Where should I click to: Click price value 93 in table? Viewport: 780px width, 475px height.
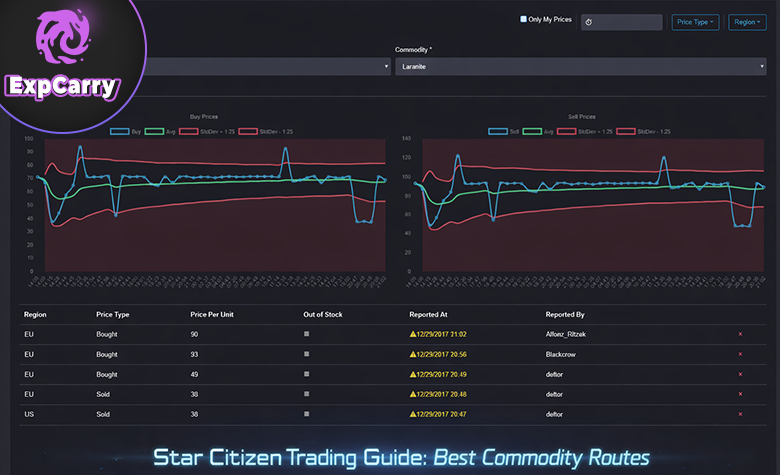(x=194, y=354)
